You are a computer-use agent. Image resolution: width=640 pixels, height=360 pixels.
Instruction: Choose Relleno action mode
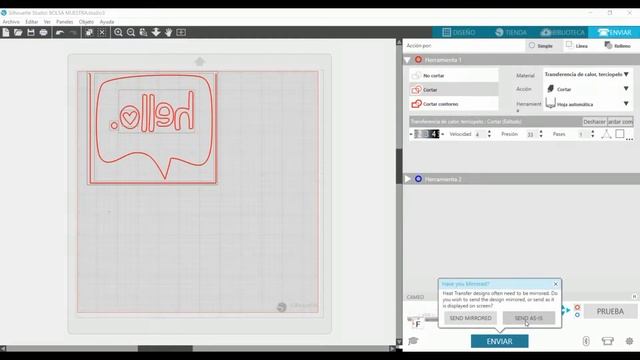(617, 46)
